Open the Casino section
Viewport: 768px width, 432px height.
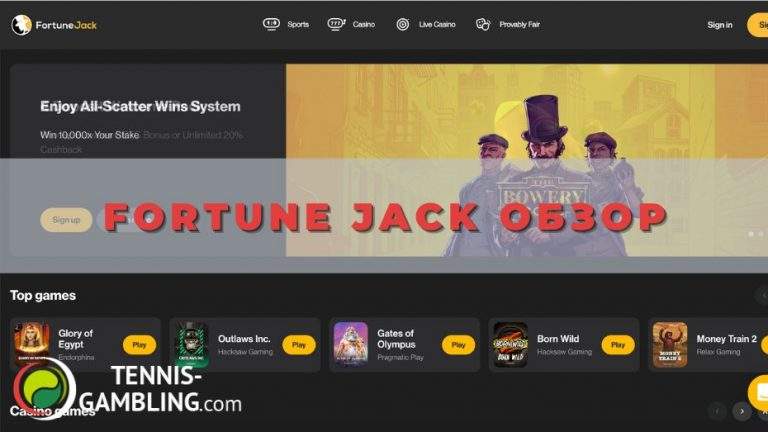(x=363, y=24)
